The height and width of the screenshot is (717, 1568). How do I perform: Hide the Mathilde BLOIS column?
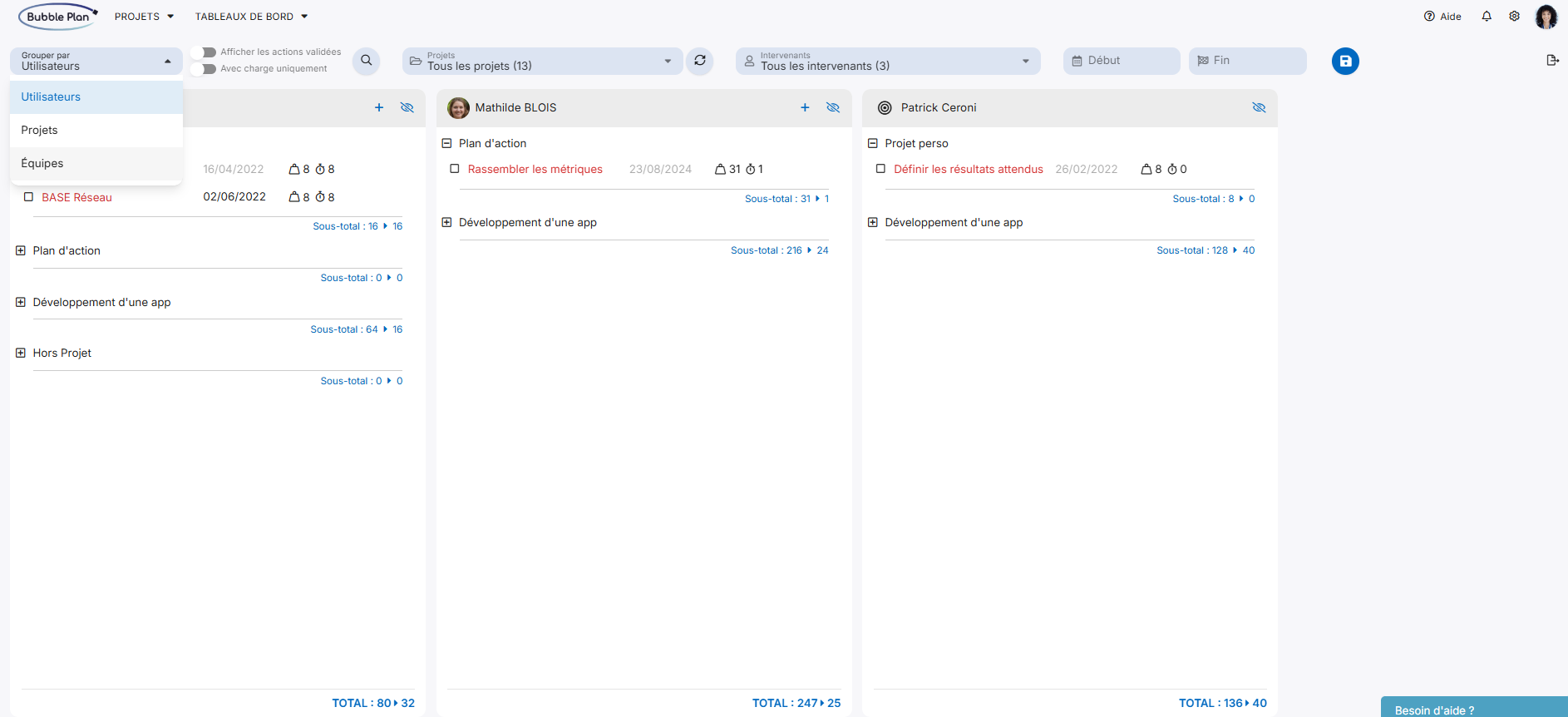click(x=833, y=107)
